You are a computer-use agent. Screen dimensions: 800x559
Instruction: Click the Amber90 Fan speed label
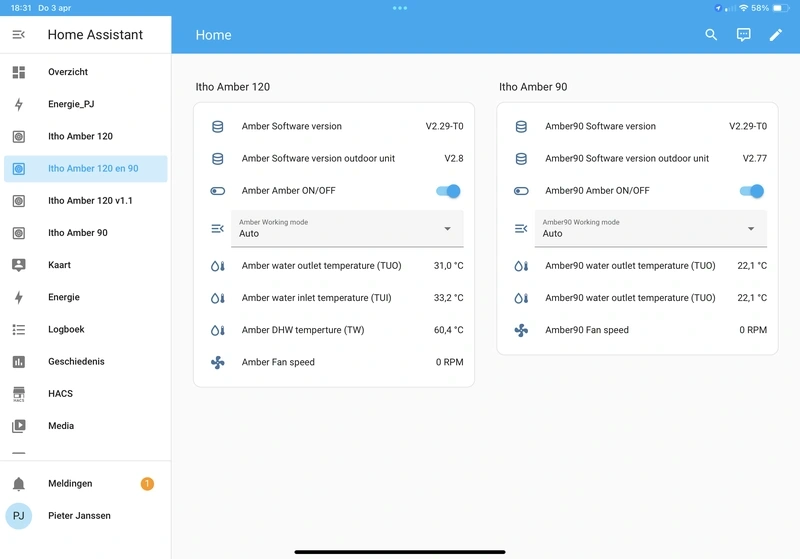click(587, 330)
